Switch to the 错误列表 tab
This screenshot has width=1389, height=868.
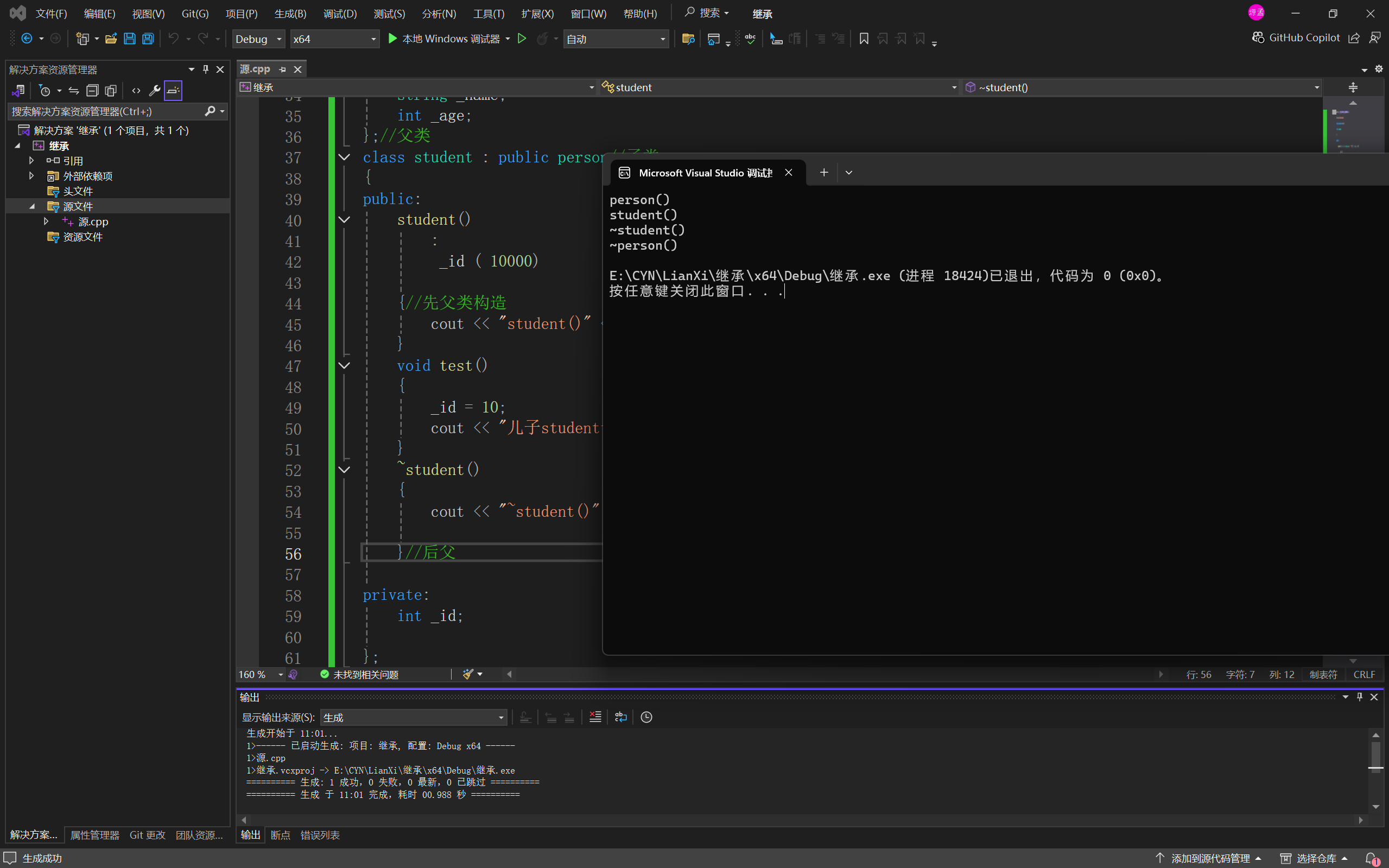320,835
